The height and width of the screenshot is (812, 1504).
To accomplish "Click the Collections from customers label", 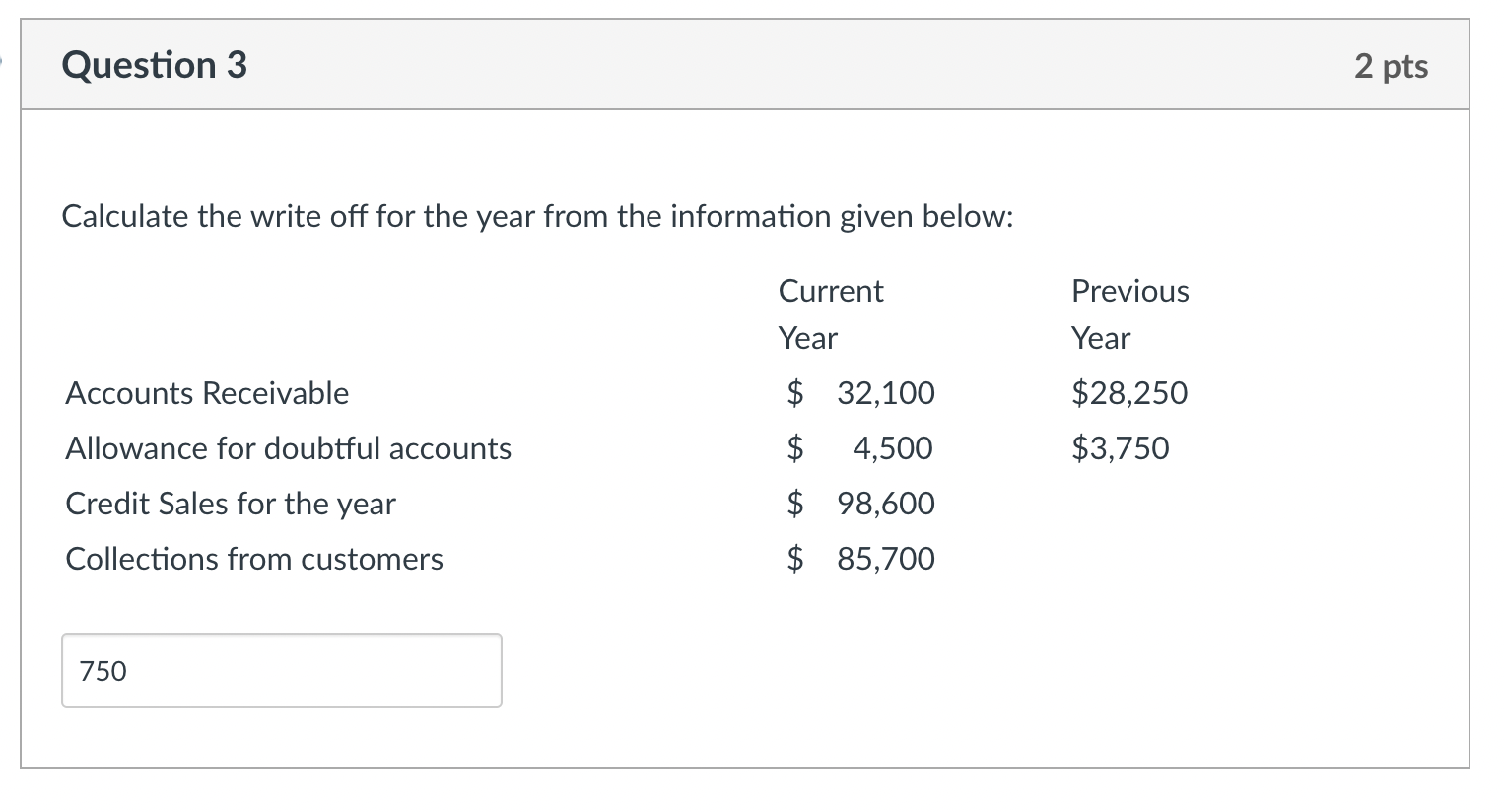I will (253, 559).
